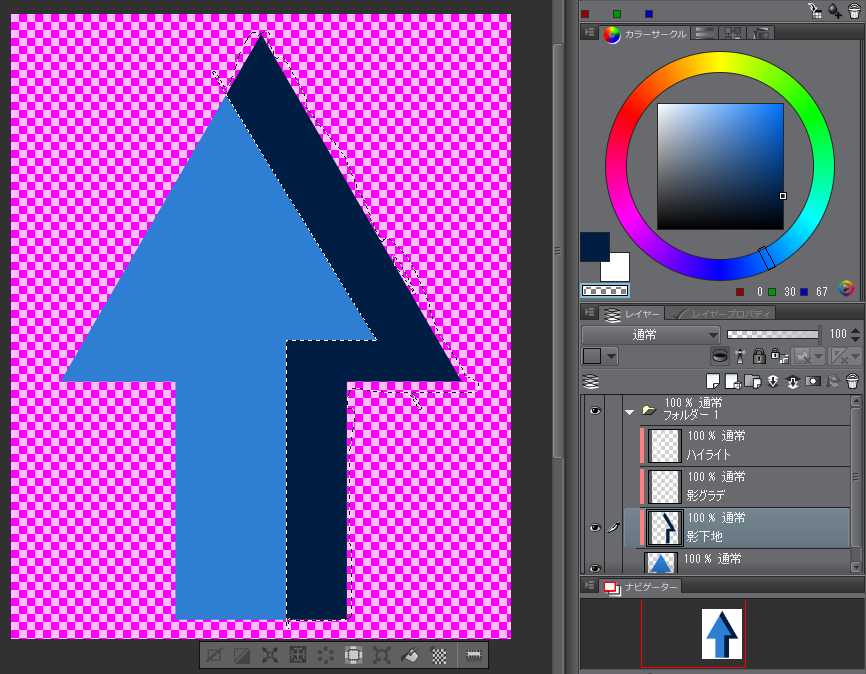Open the navigator panel menu
The height and width of the screenshot is (674, 866).
click(x=589, y=585)
